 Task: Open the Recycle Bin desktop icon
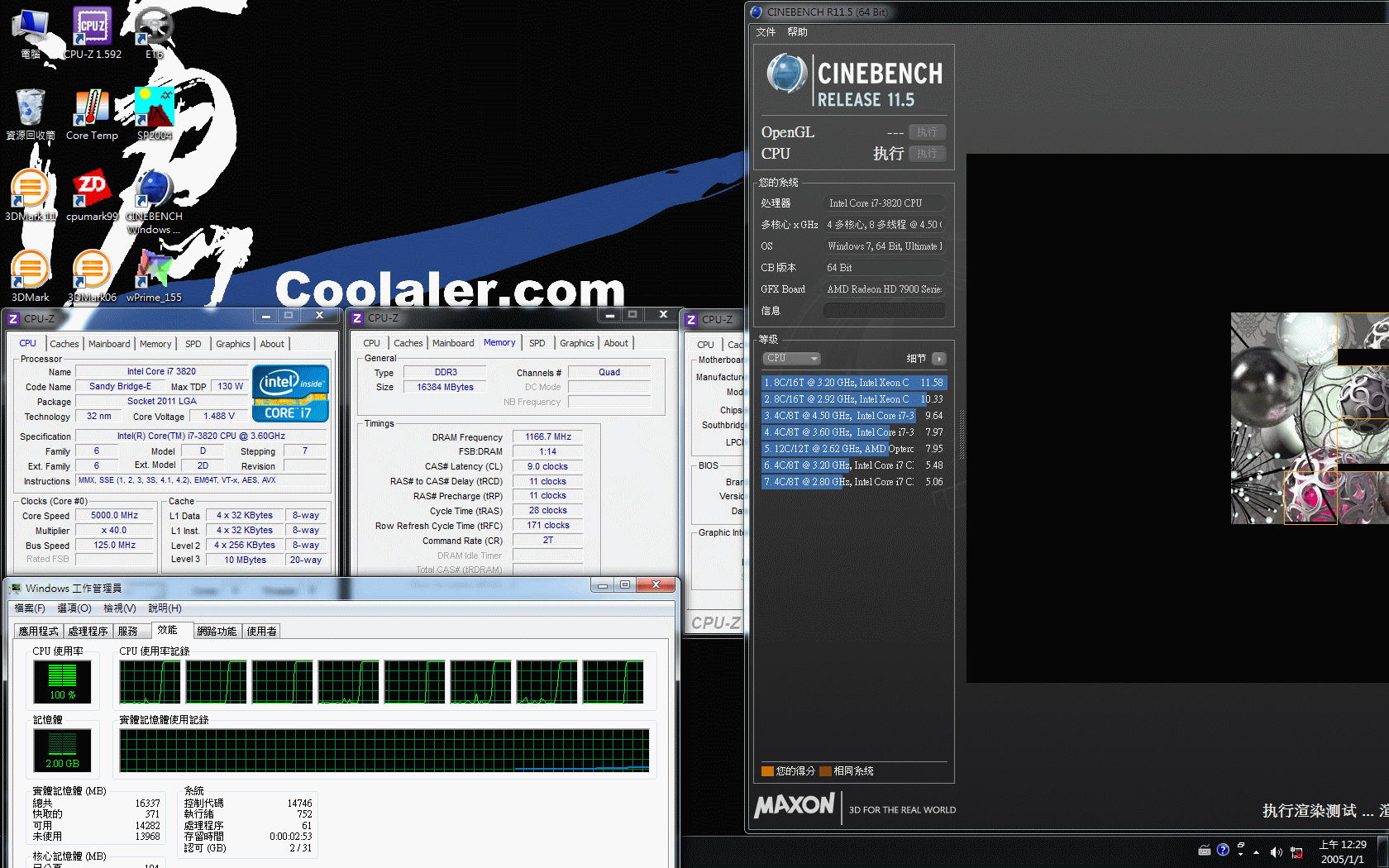tap(31, 114)
